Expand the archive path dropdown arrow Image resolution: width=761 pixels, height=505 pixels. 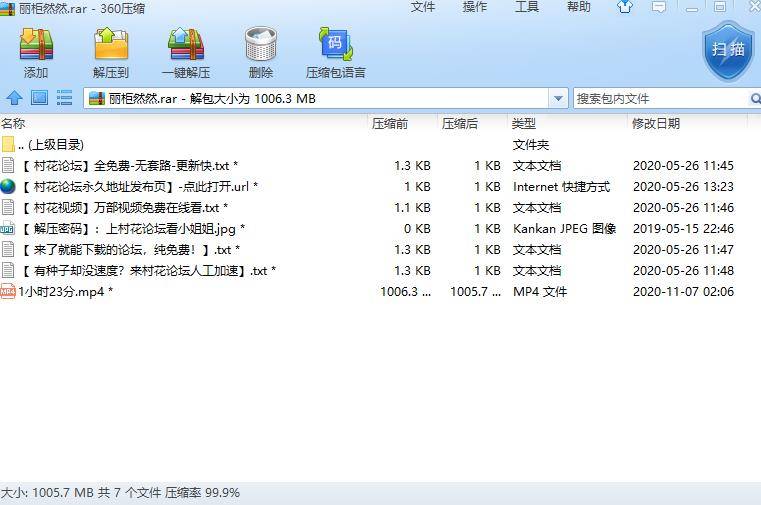coord(558,98)
